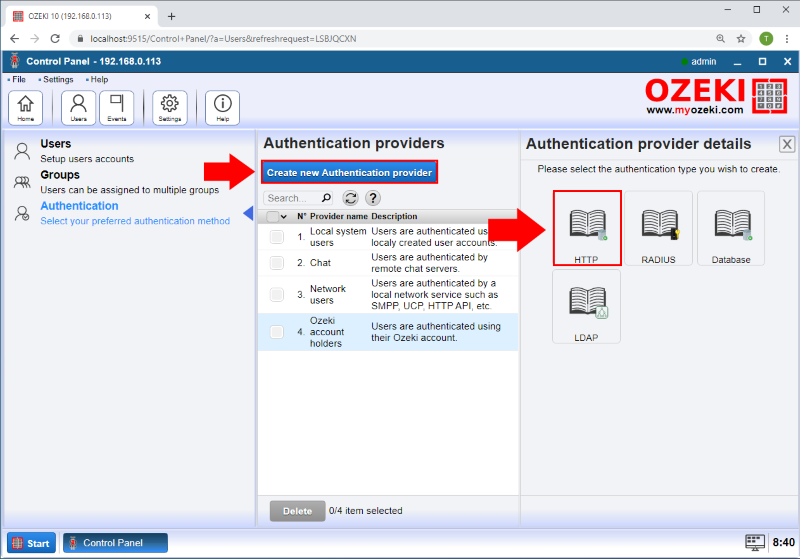This screenshot has width=800, height=559.
Task: Click the question mark help icon
Action: [x=373, y=198]
